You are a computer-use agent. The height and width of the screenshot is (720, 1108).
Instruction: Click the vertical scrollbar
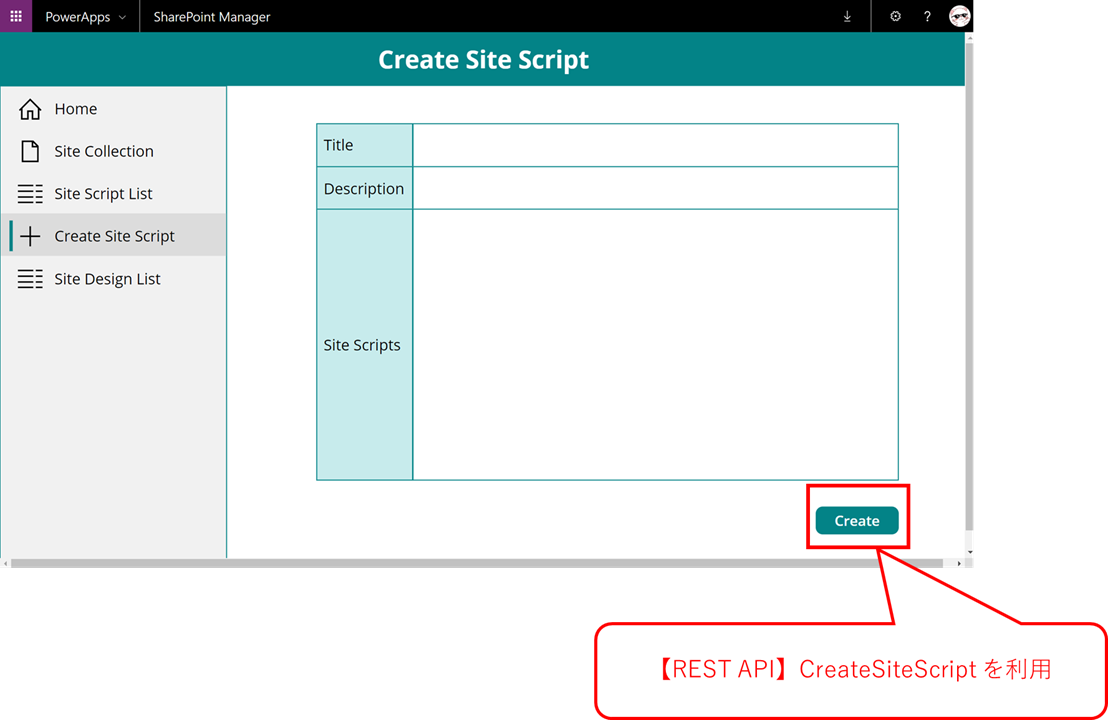pyautogui.click(x=970, y=286)
